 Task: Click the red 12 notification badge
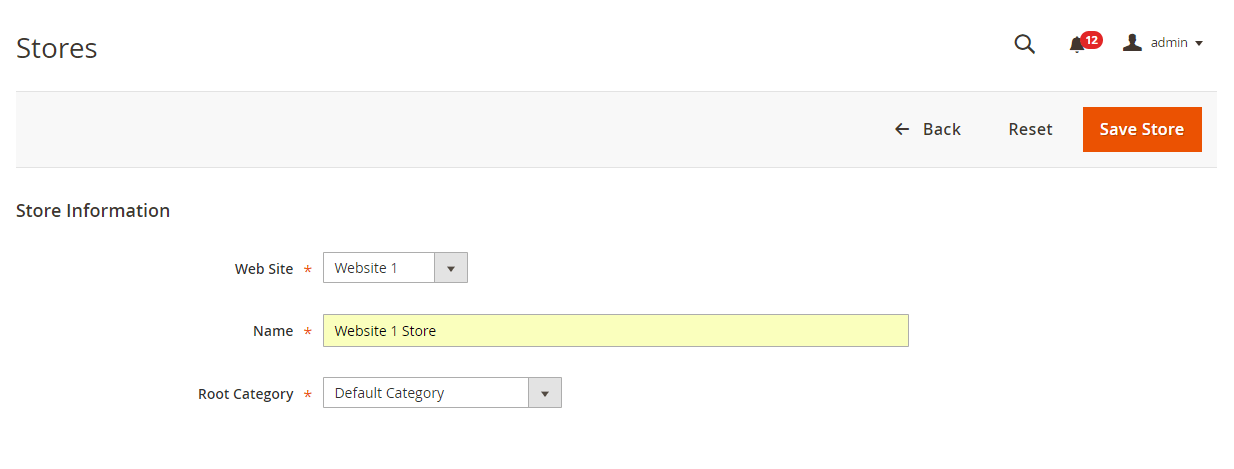(1091, 40)
